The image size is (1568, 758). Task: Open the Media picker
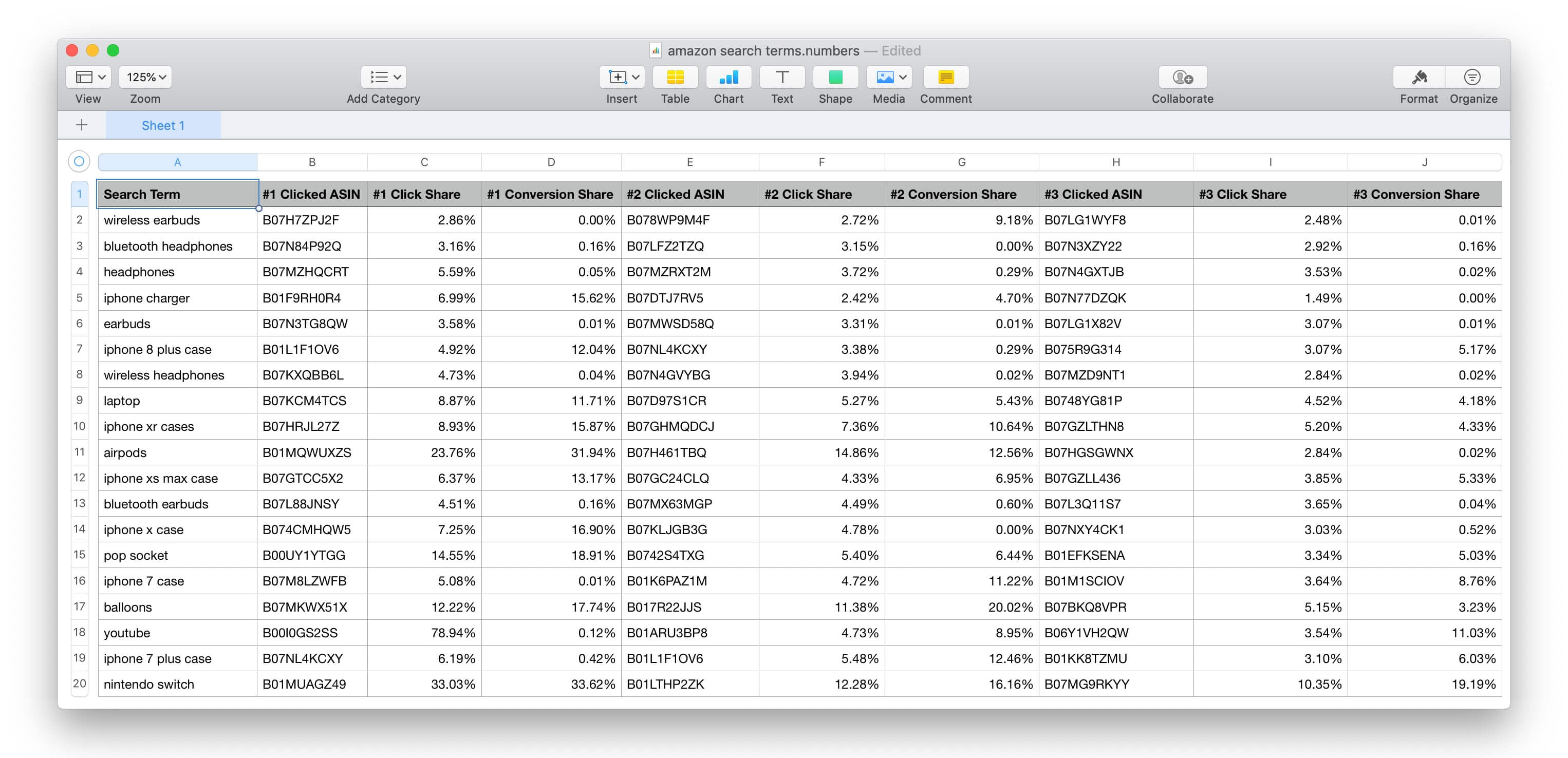[889, 77]
